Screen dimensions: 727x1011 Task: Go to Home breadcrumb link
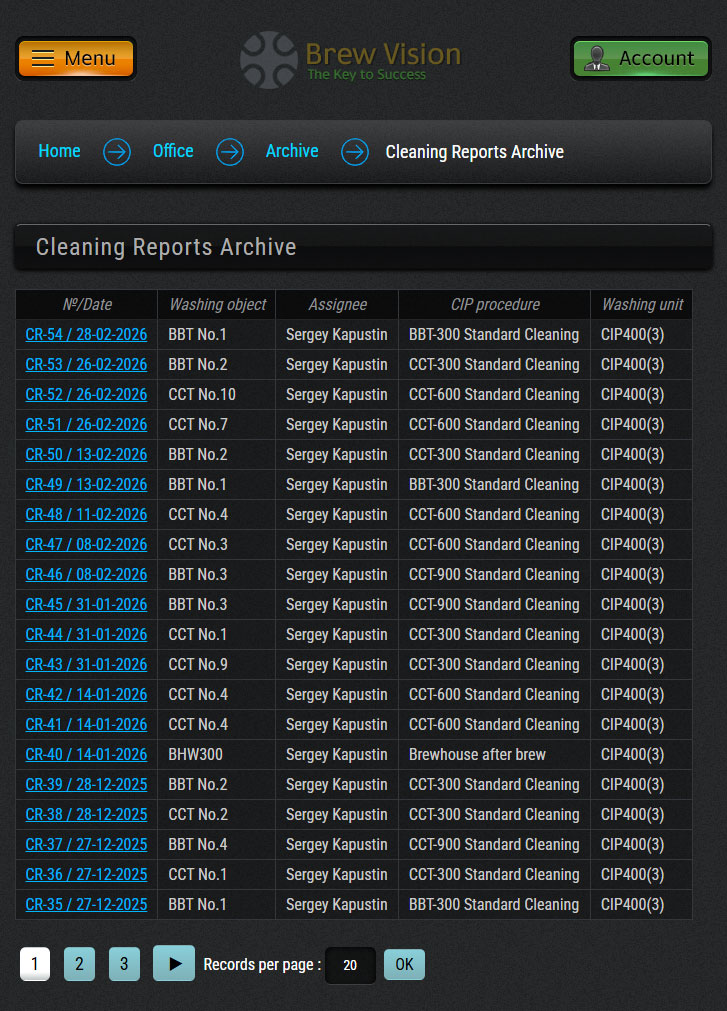click(59, 151)
